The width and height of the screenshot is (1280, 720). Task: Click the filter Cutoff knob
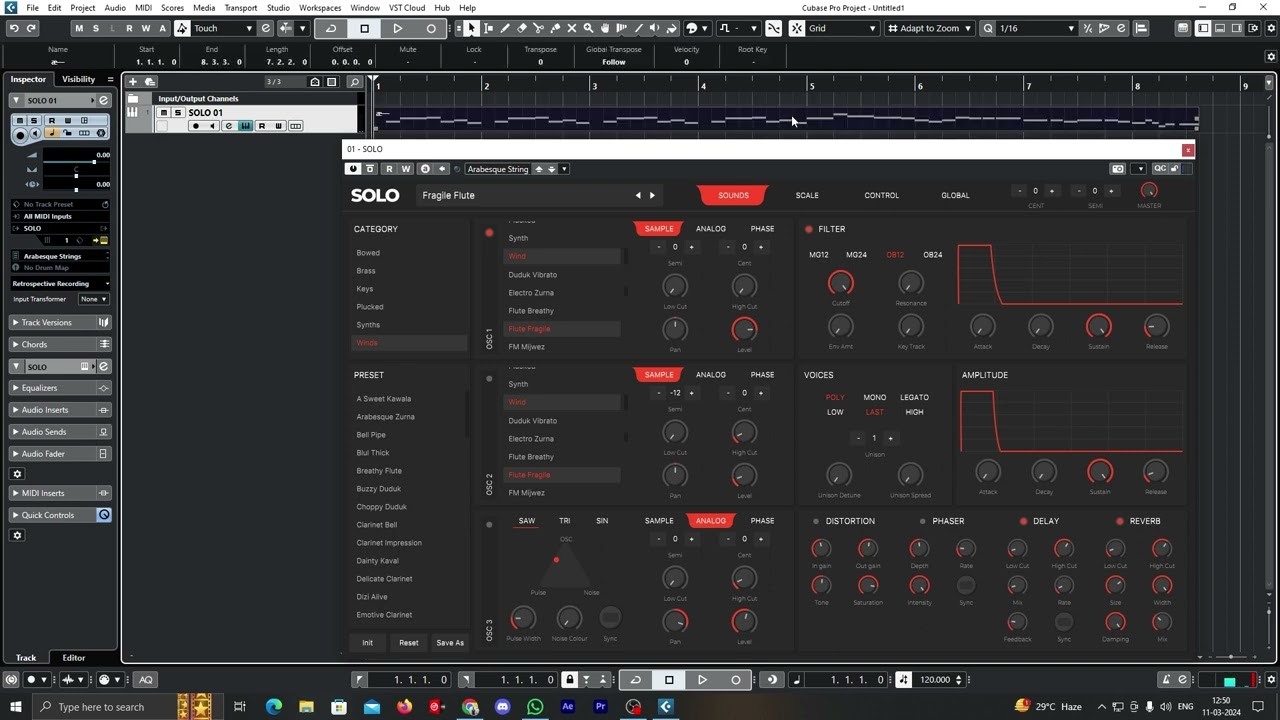(x=840, y=284)
